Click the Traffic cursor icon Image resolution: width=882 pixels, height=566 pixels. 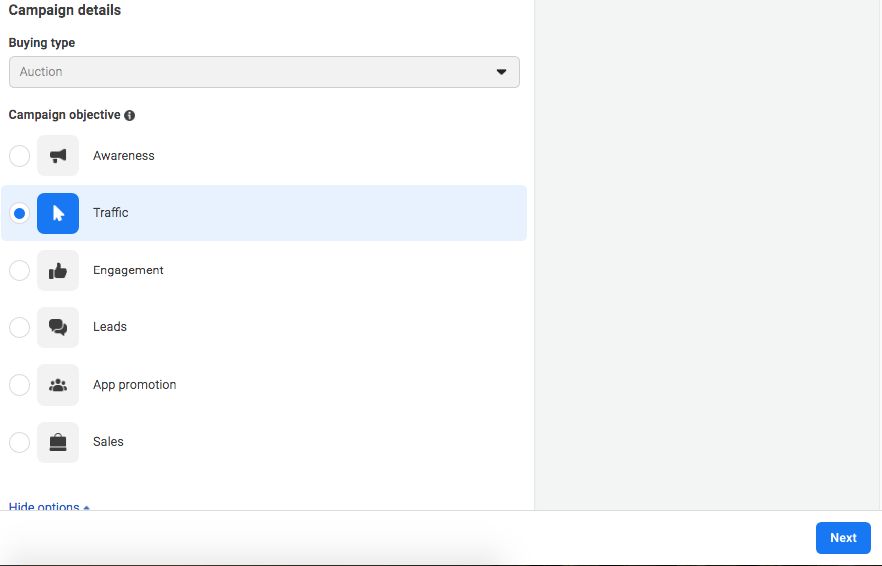[x=58, y=213]
